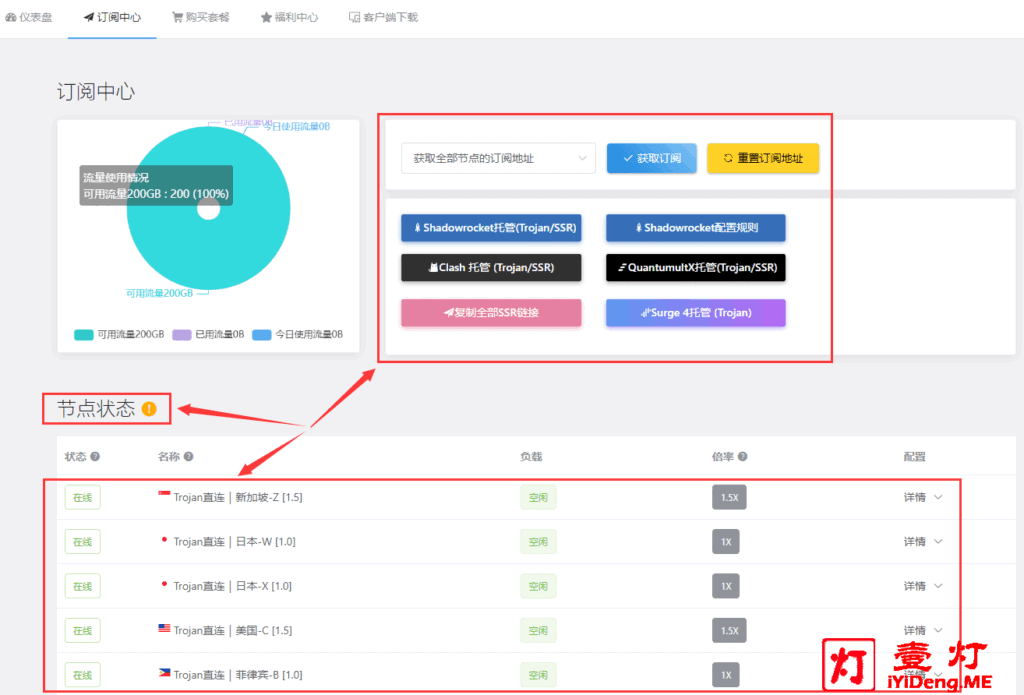The width and height of the screenshot is (1024, 695).
Task: Click the Surge 4托管 (Trojan) button
Action: (x=696, y=313)
